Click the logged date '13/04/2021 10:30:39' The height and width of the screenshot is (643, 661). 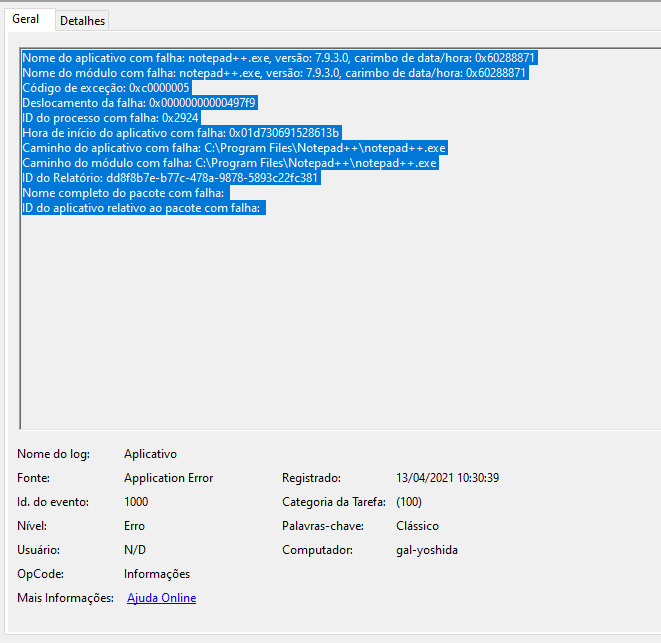tap(448, 478)
